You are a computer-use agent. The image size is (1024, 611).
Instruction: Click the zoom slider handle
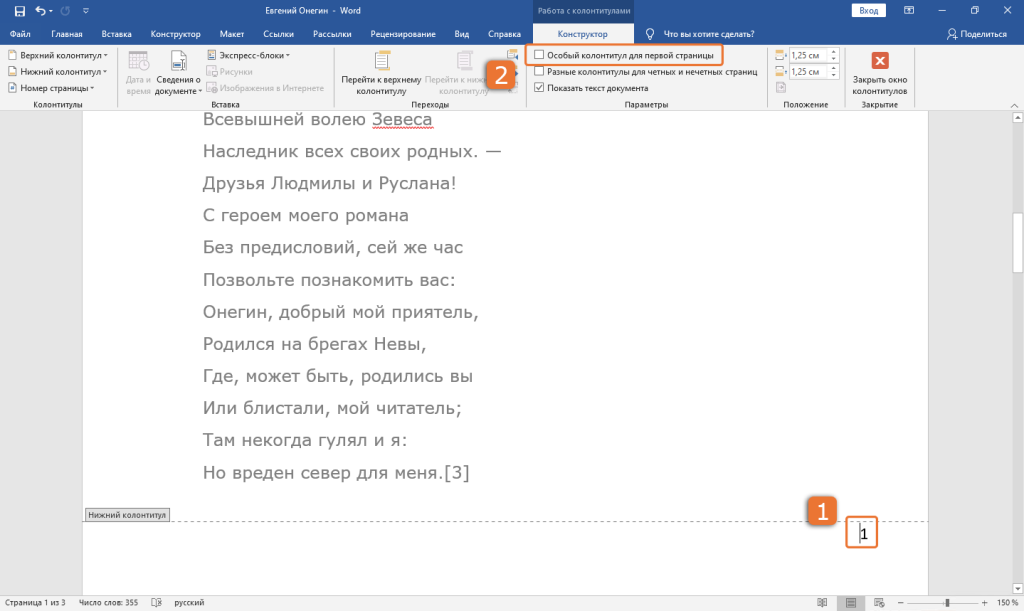coord(947,603)
